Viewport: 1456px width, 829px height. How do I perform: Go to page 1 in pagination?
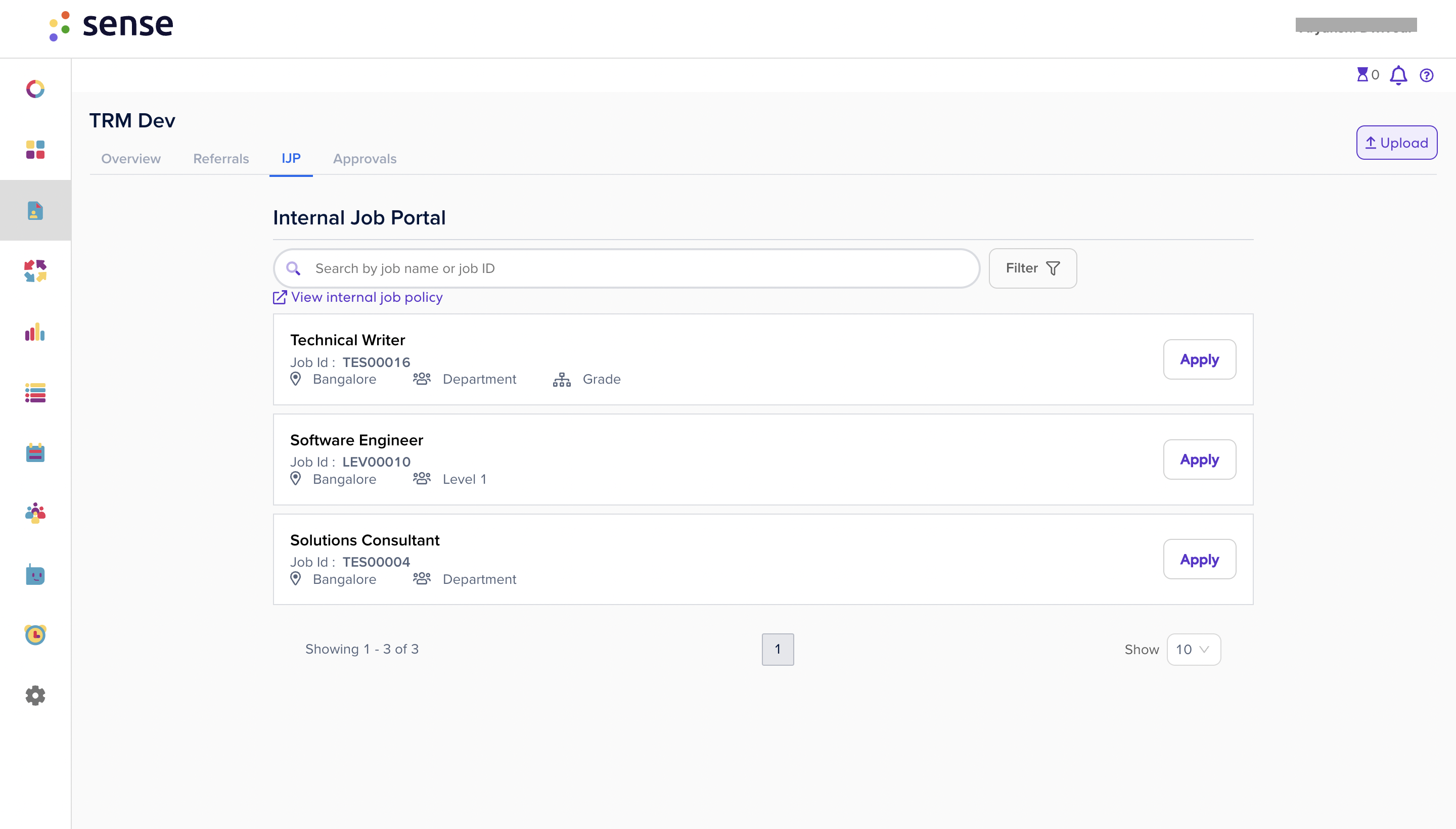pos(778,649)
